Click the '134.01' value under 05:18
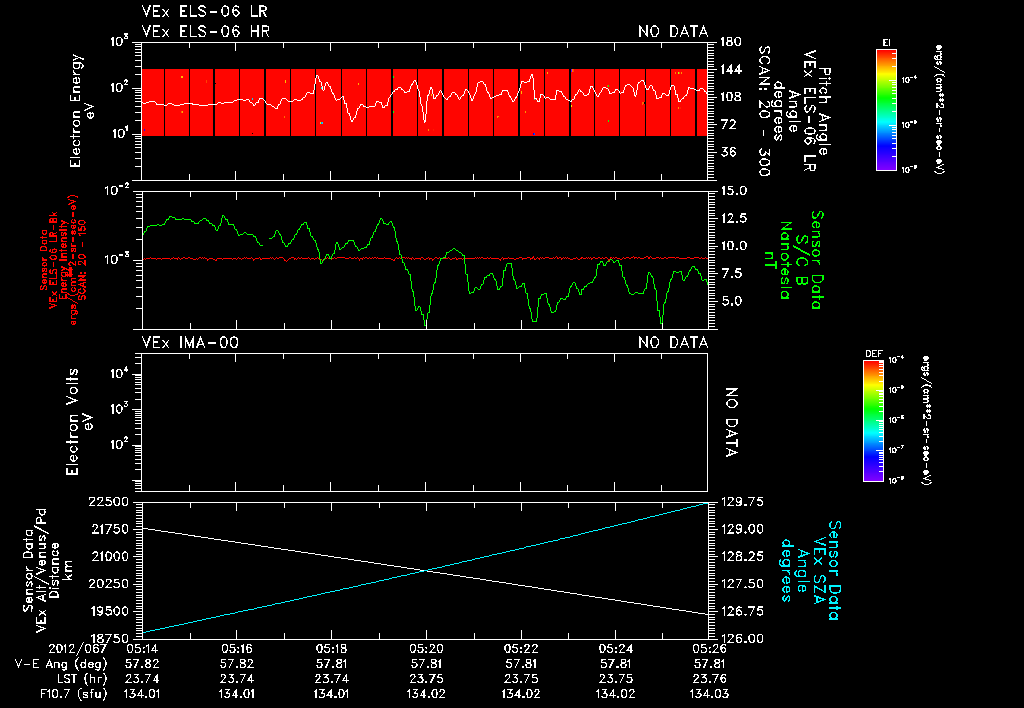This screenshot has height=708, width=1024. pos(331,694)
